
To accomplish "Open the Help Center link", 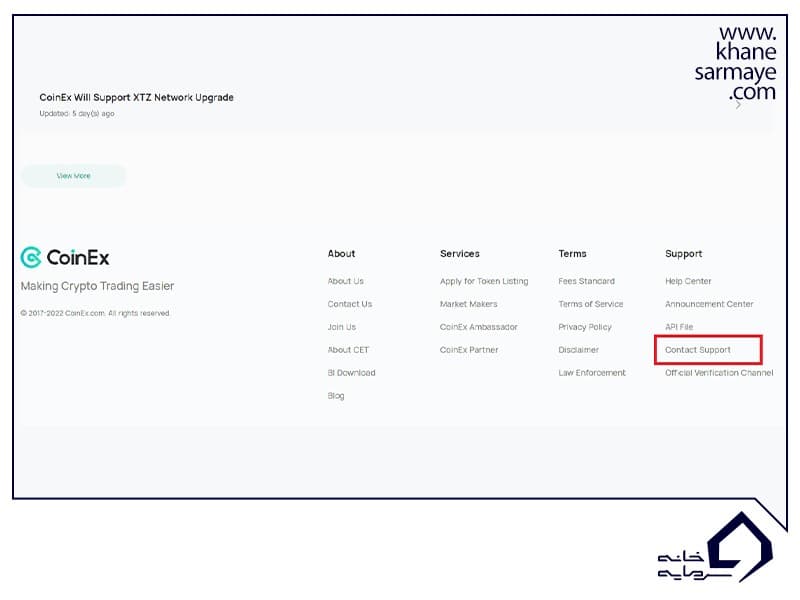I will pos(688,281).
